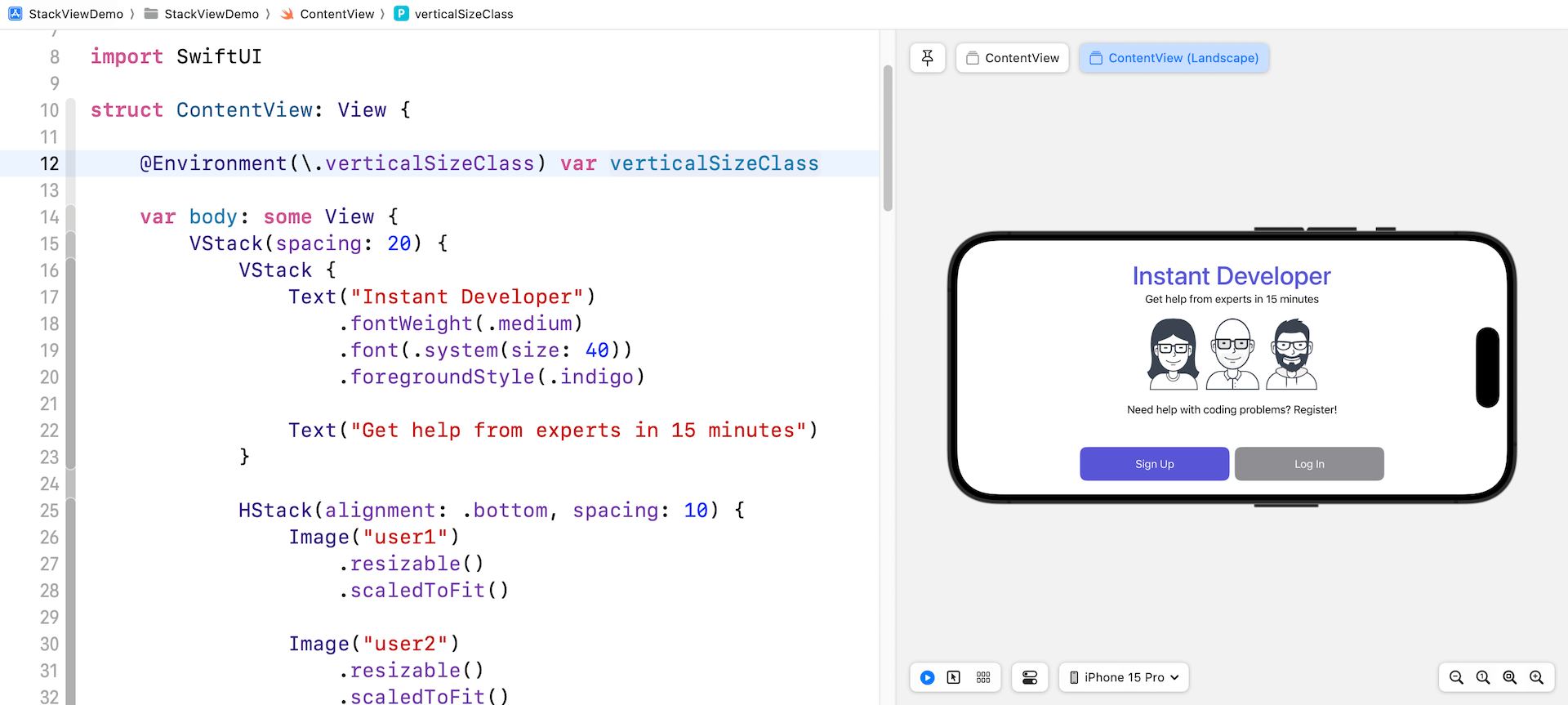The height and width of the screenshot is (705, 1568).
Task: Zoom out the preview canvas
Action: click(x=1456, y=677)
